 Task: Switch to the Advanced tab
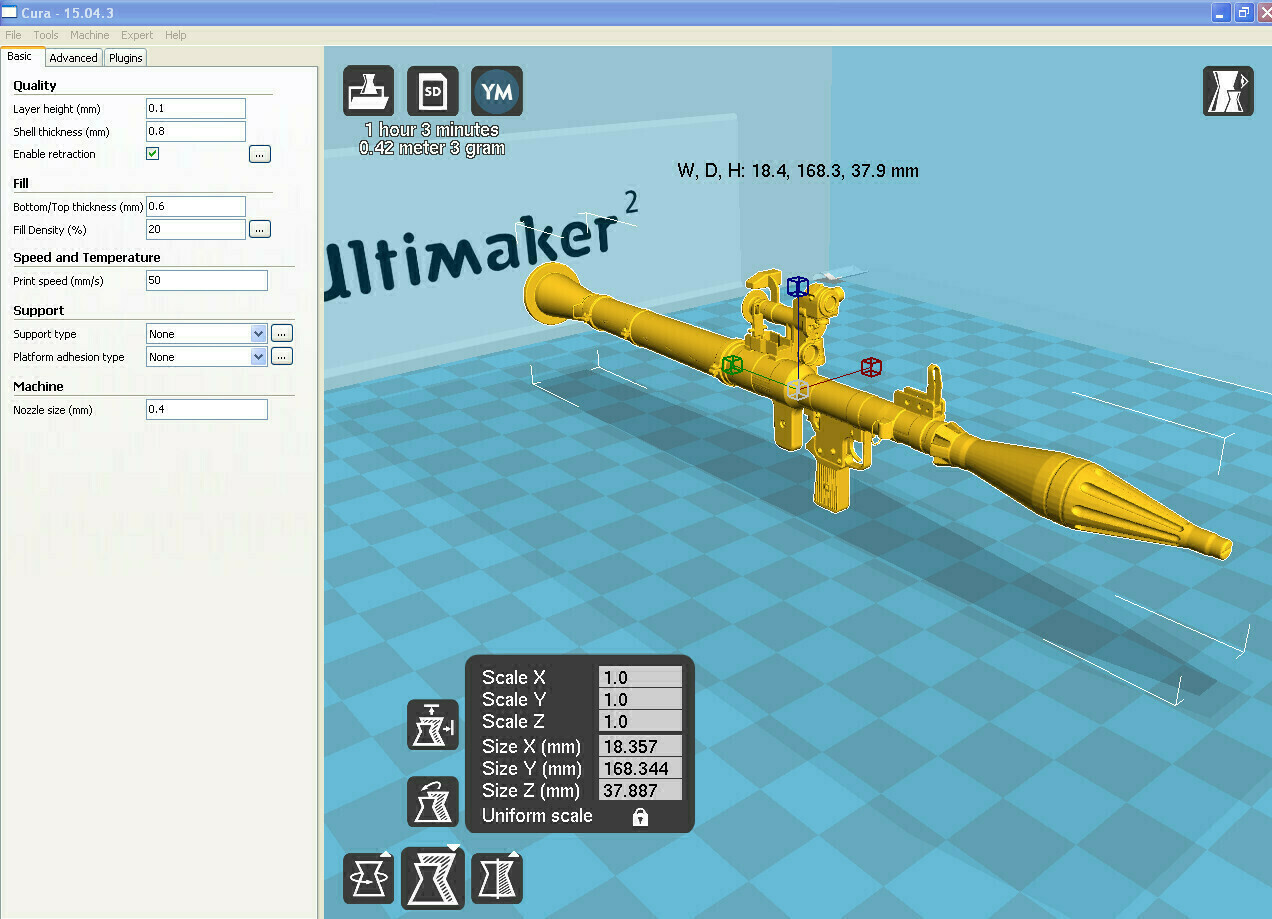point(73,58)
